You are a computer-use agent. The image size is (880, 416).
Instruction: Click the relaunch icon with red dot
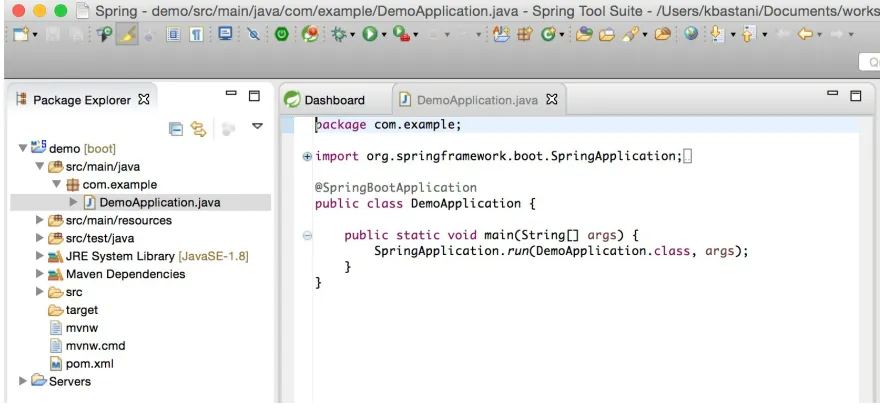tap(310, 35)
